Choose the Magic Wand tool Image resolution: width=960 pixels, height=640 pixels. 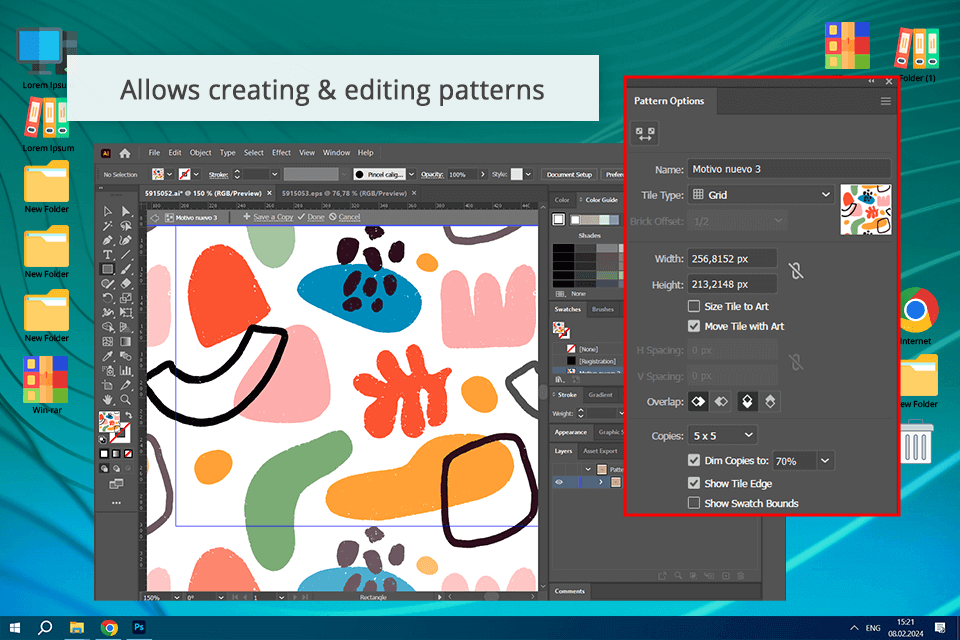[x=108, y=226]
